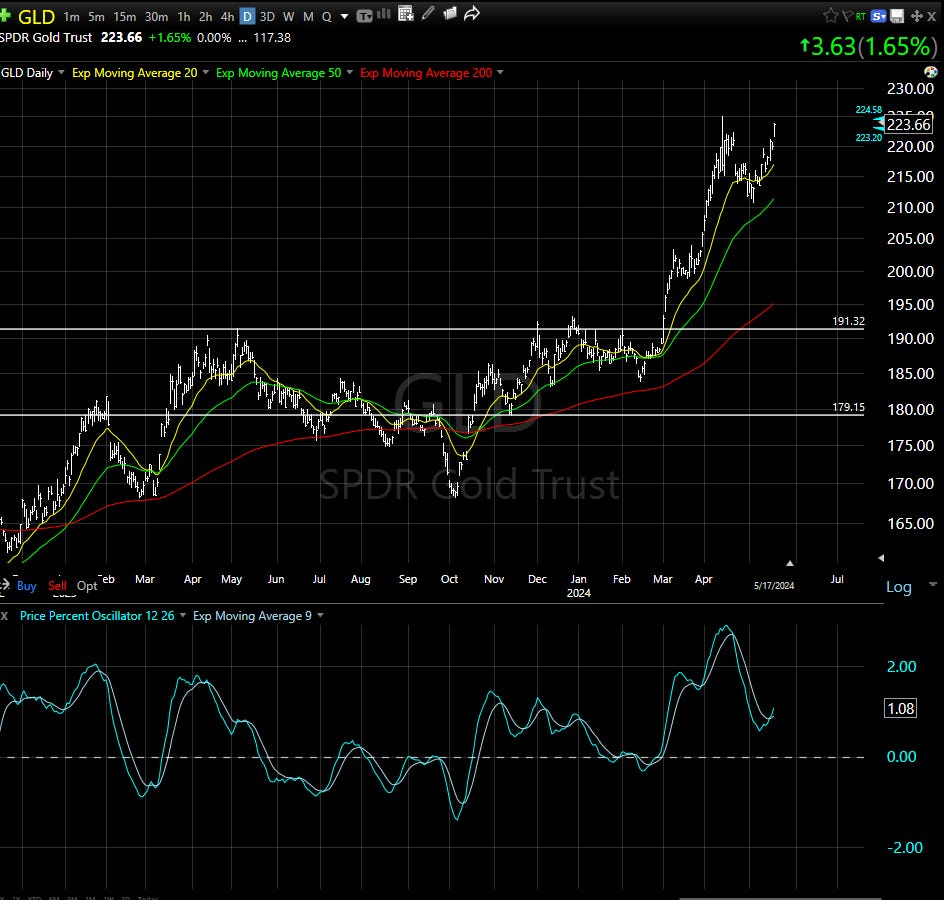The width and height of the screenshot is (944, 900).
Task: Click the color palette wheel icon
Action: click(931, 72)
